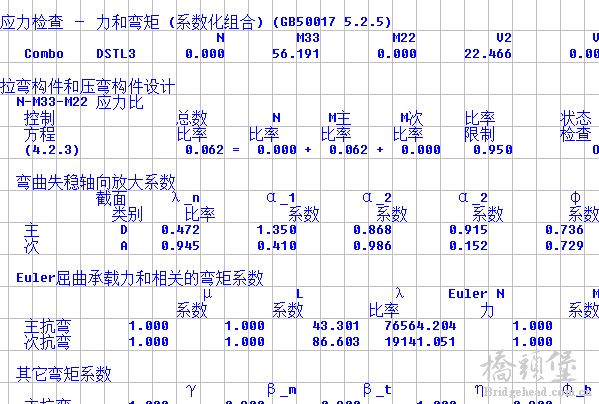Select the value '0.472'

point(180,230)
